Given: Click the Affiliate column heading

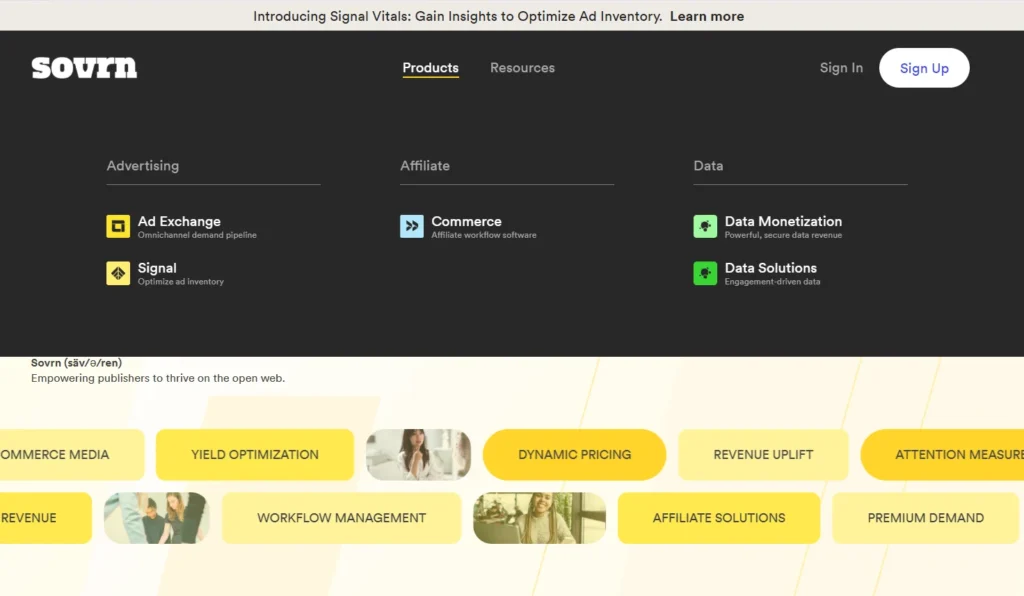Looking at the screenshot, I should (425, 166).
